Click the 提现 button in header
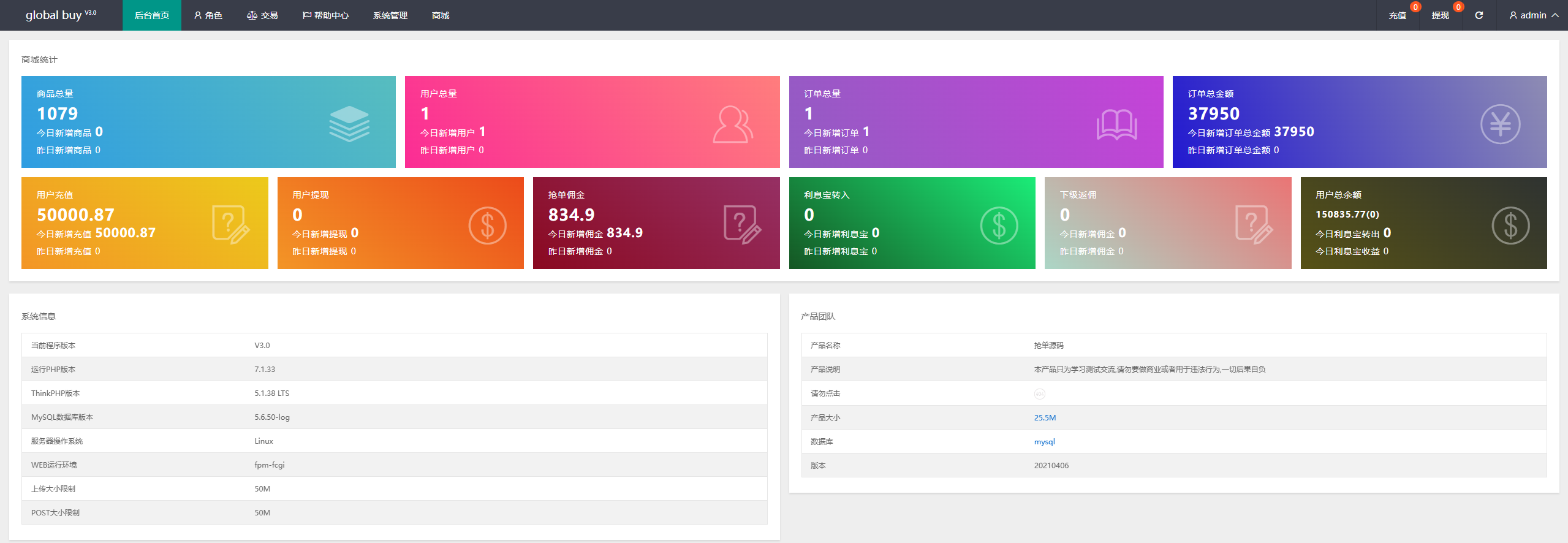1568x543 pixels. point(1440,15)
